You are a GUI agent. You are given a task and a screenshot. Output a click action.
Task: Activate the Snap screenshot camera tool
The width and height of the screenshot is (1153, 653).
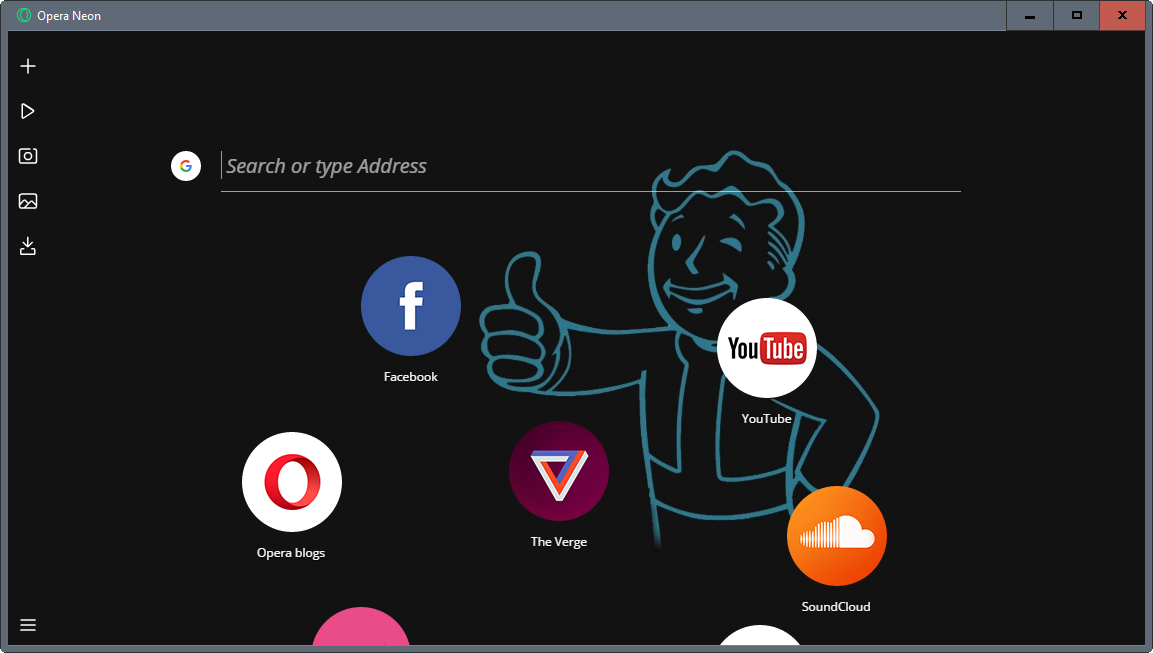28,156
